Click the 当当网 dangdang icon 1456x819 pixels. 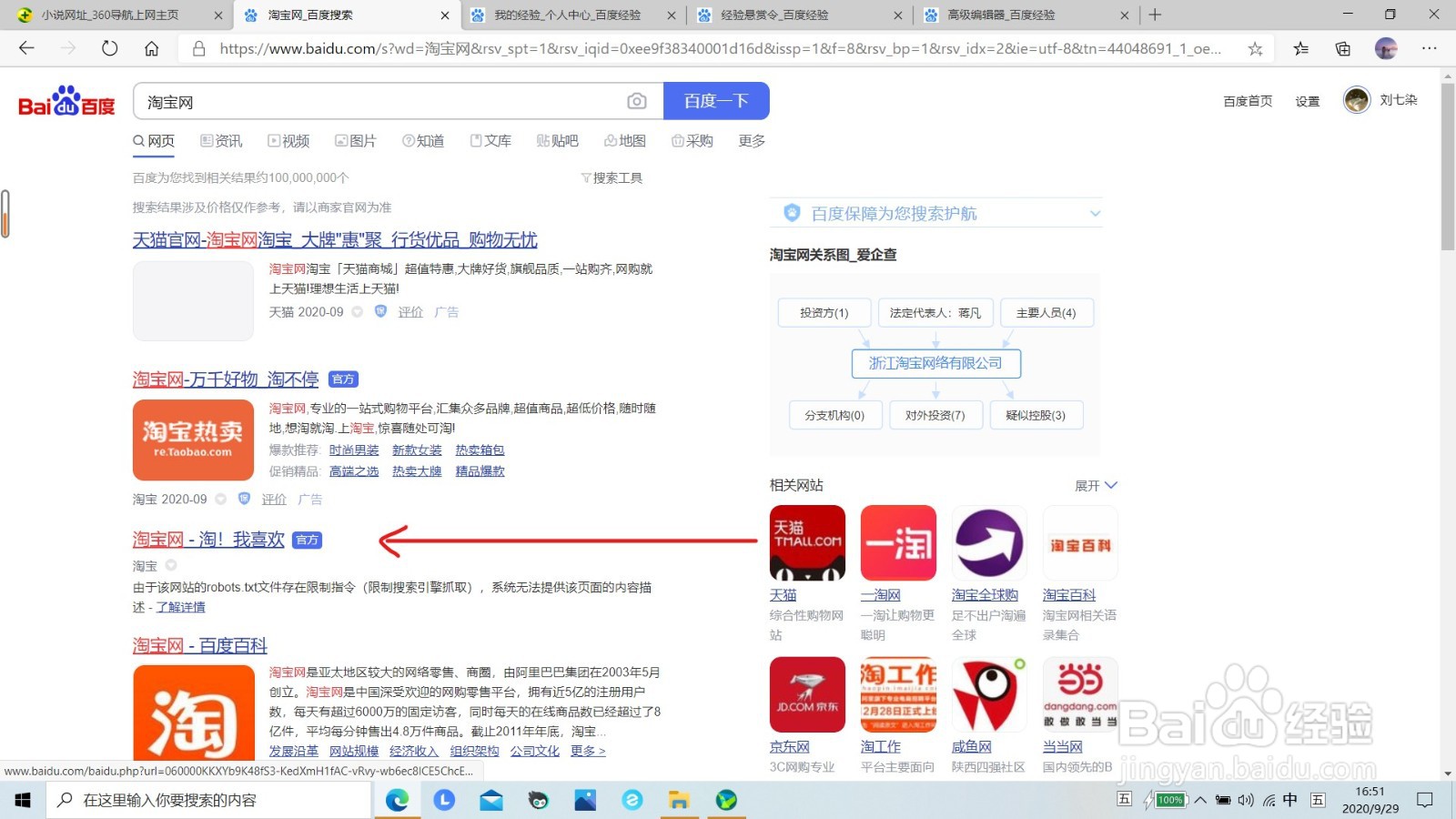click(x=1079, y=694)
